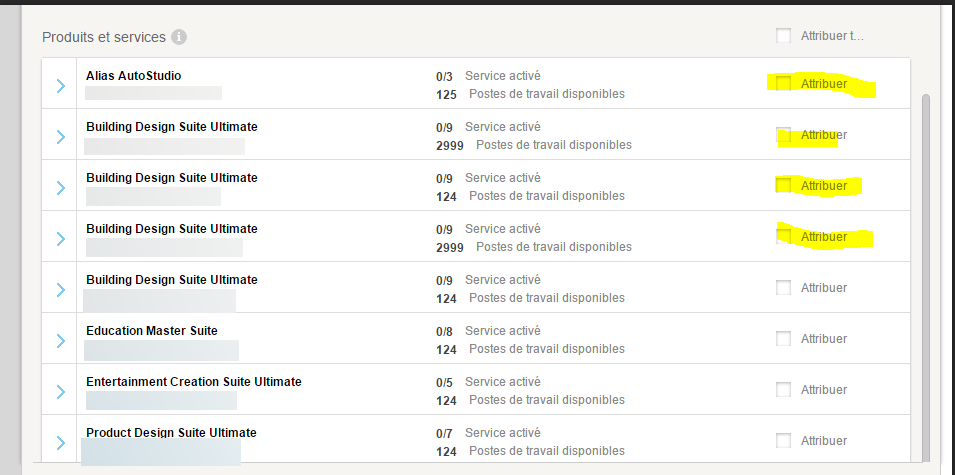Enable Attribuer for Entertainment Creation Suite Ultimate
955x475 pixels.
click(784, 389)
